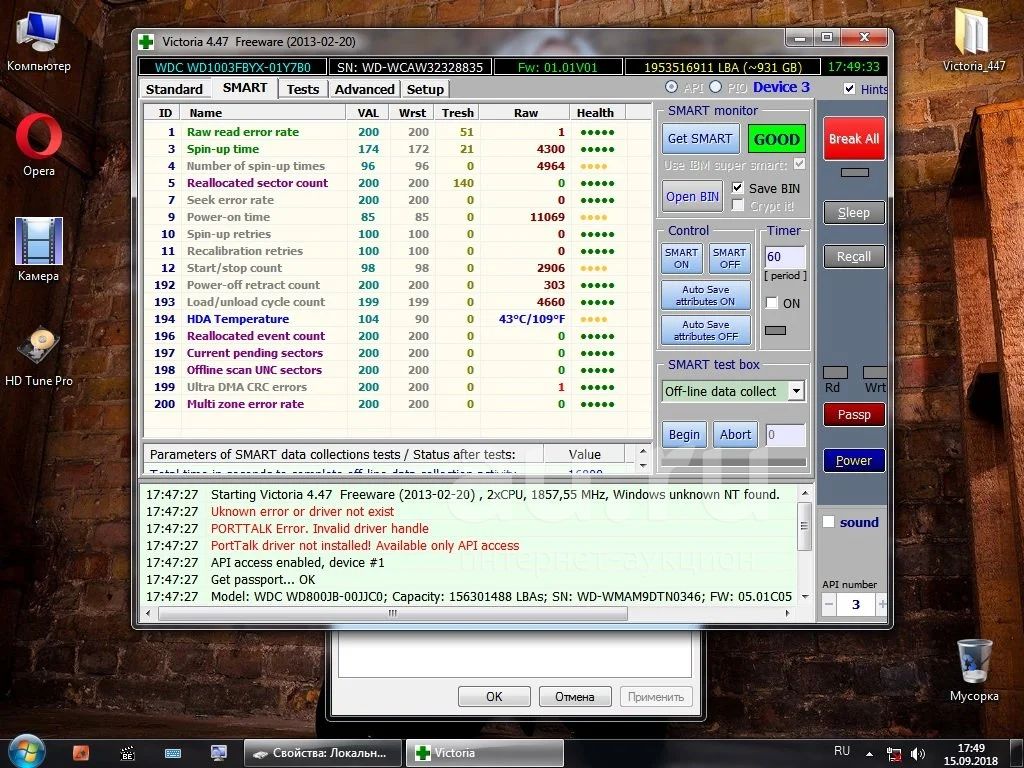
Task: Open the network tray icon
Action: 894,754
